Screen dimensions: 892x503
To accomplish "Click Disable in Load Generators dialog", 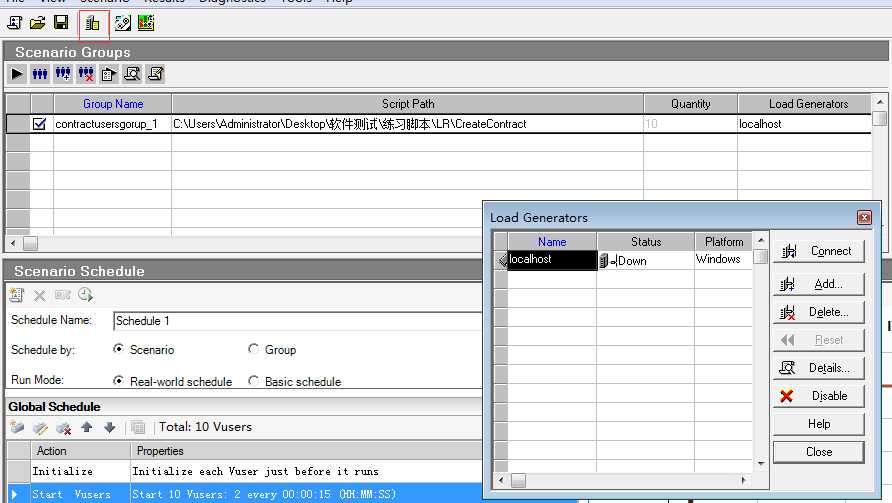I will coord(818,396).
